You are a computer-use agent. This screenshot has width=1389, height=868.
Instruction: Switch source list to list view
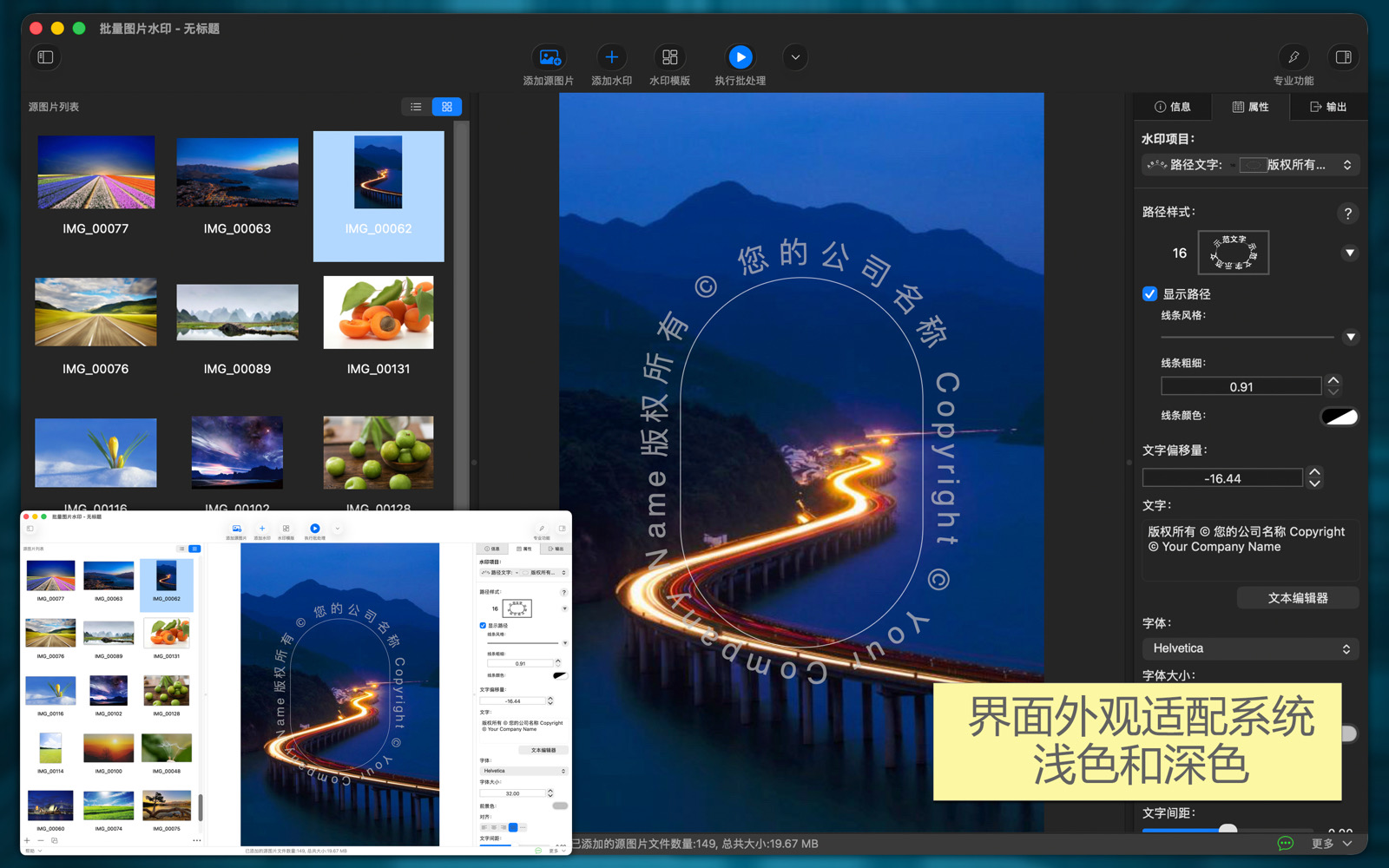tap(416, 107)
